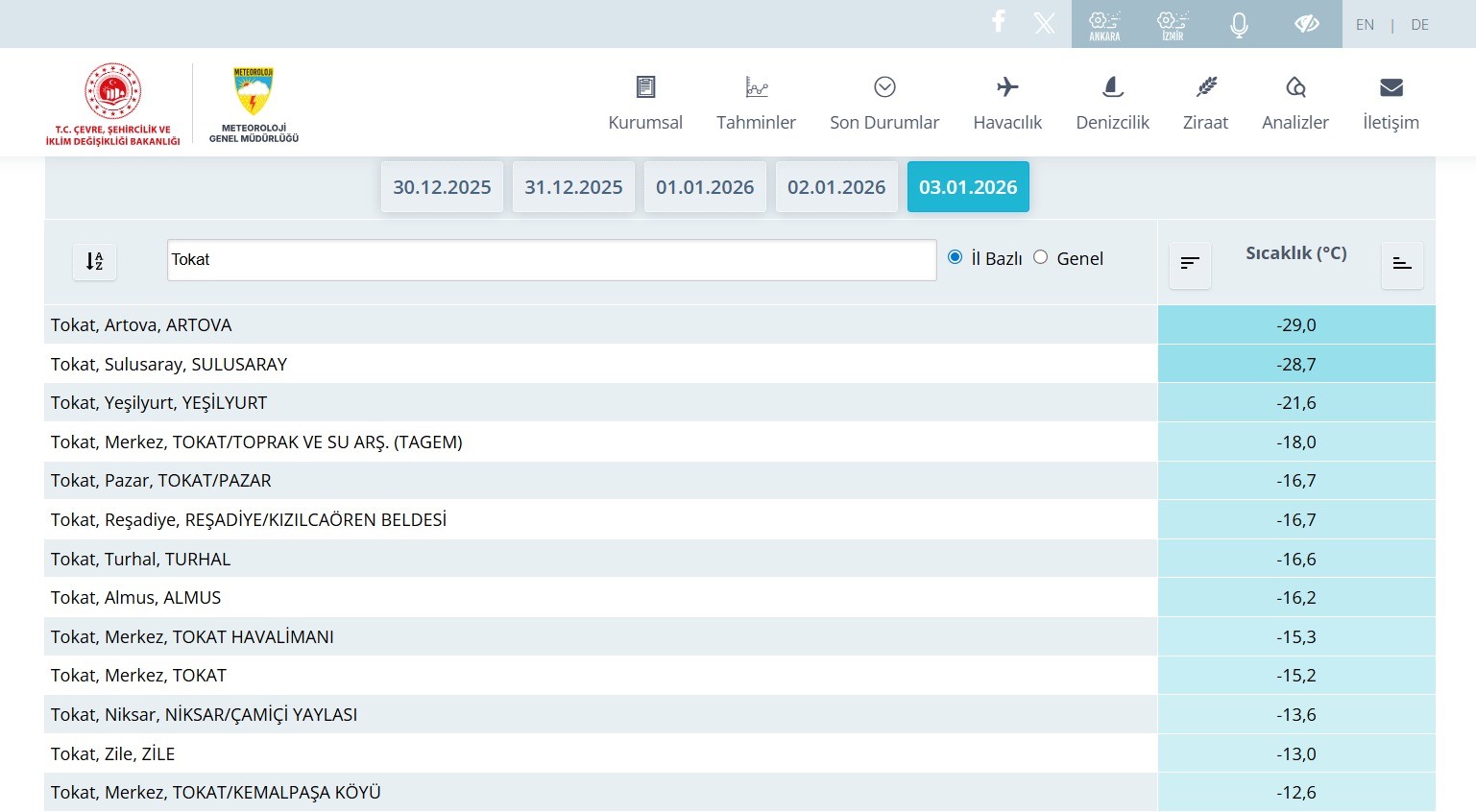Open the Kurumsal navigation menu
The width and height of the screenshot is (1476, 812).
pos(645,104)
